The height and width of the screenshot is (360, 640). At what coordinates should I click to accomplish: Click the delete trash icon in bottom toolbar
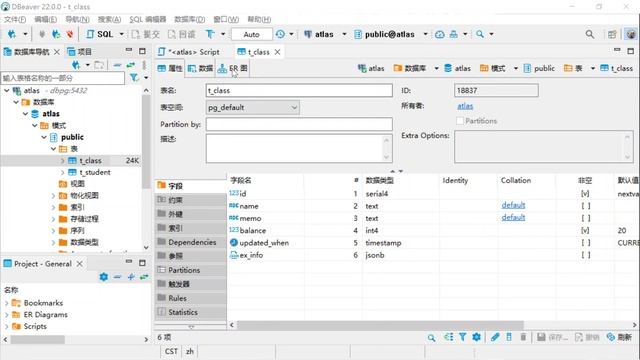[x=523, y=337]
